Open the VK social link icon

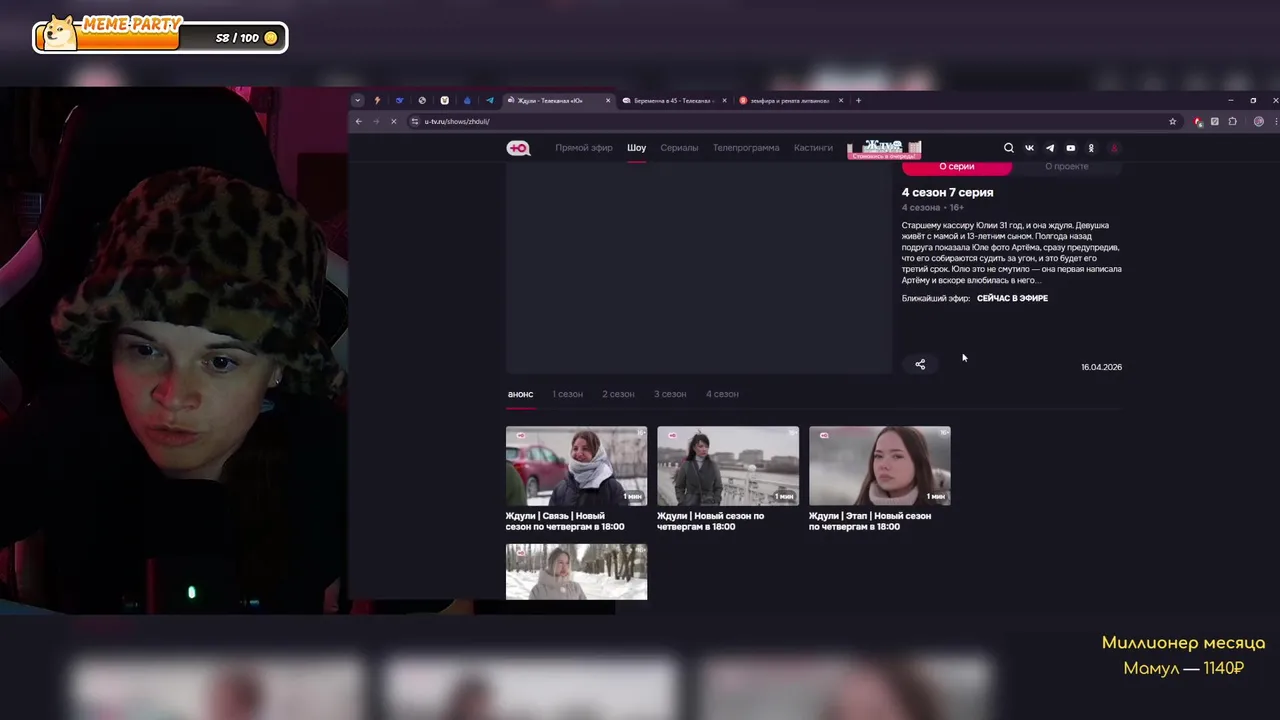[1029, 148]
